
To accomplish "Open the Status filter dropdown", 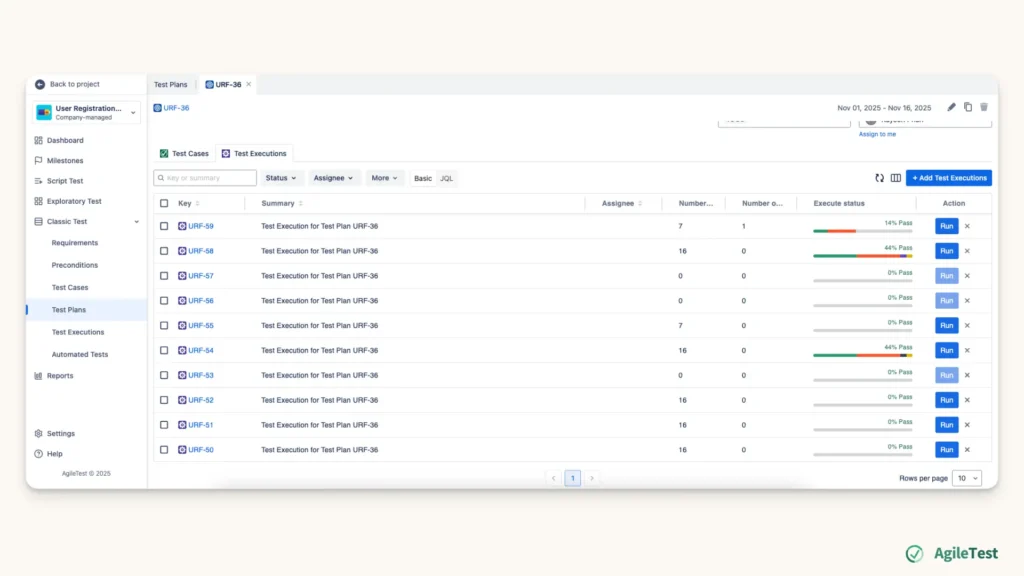I will pos(281,178).
